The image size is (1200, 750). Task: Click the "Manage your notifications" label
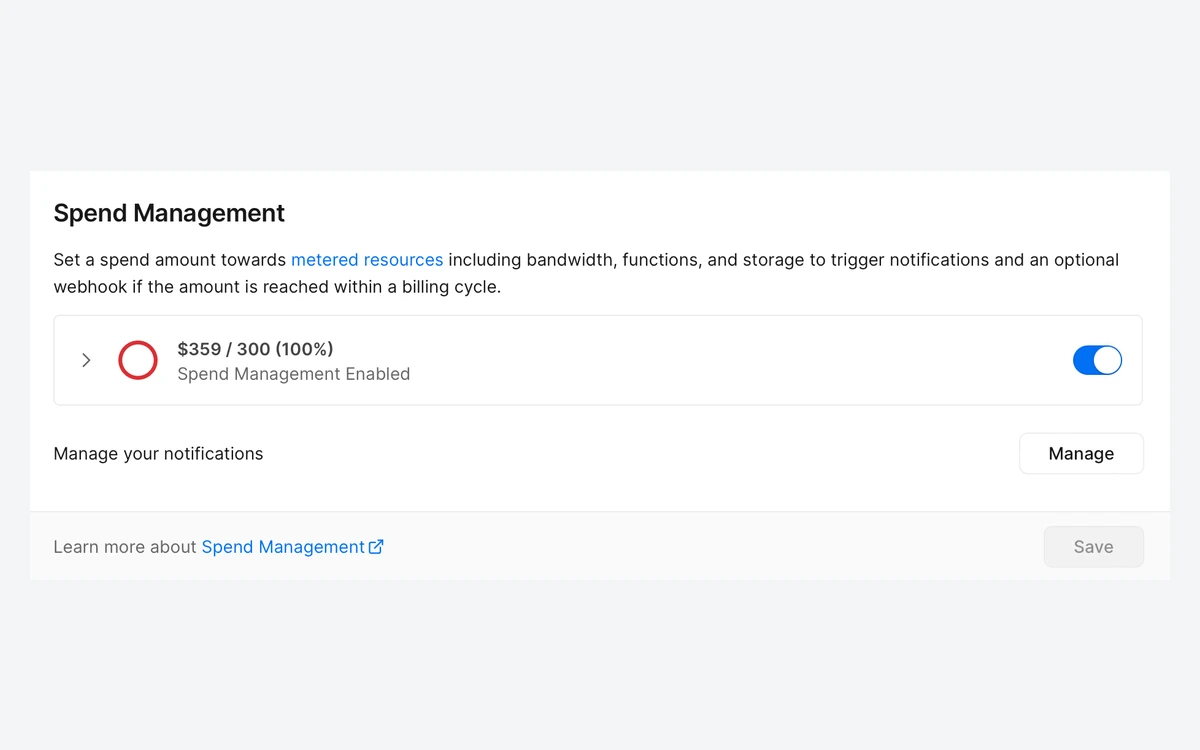[158, 454]
